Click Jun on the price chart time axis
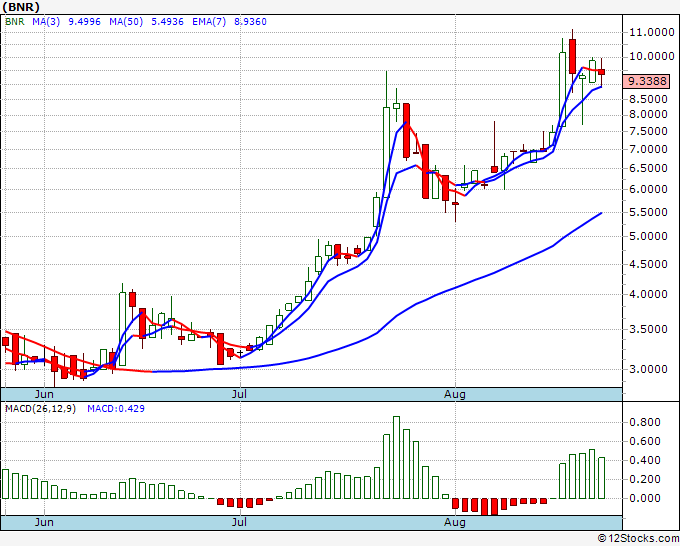This screenshot has width=680, height=546. [44, 394]
